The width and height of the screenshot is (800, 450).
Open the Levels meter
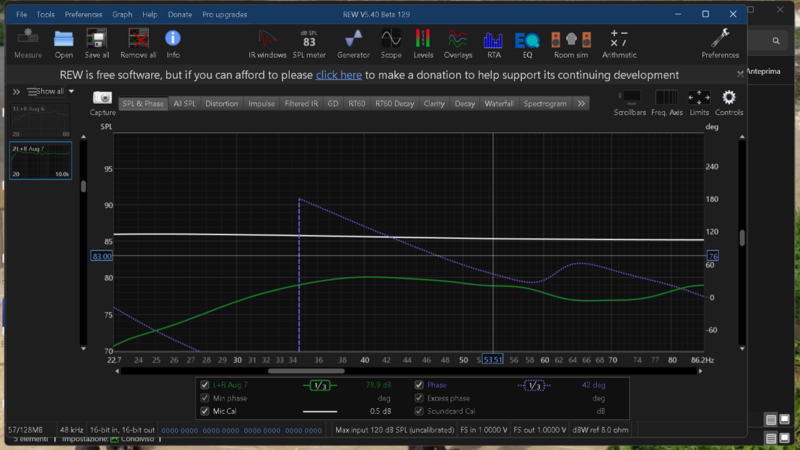click(x=423, y=43)
